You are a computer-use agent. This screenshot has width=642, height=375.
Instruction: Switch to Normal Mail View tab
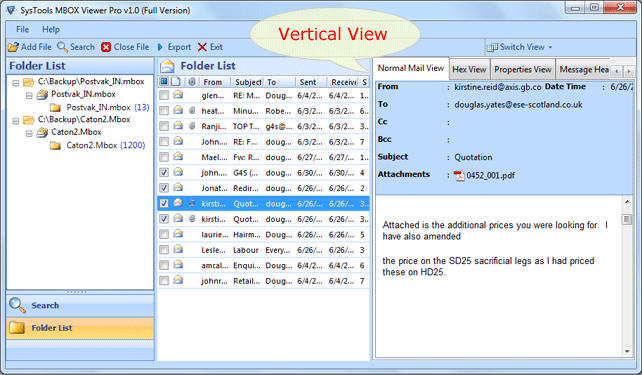click(411, 68)
